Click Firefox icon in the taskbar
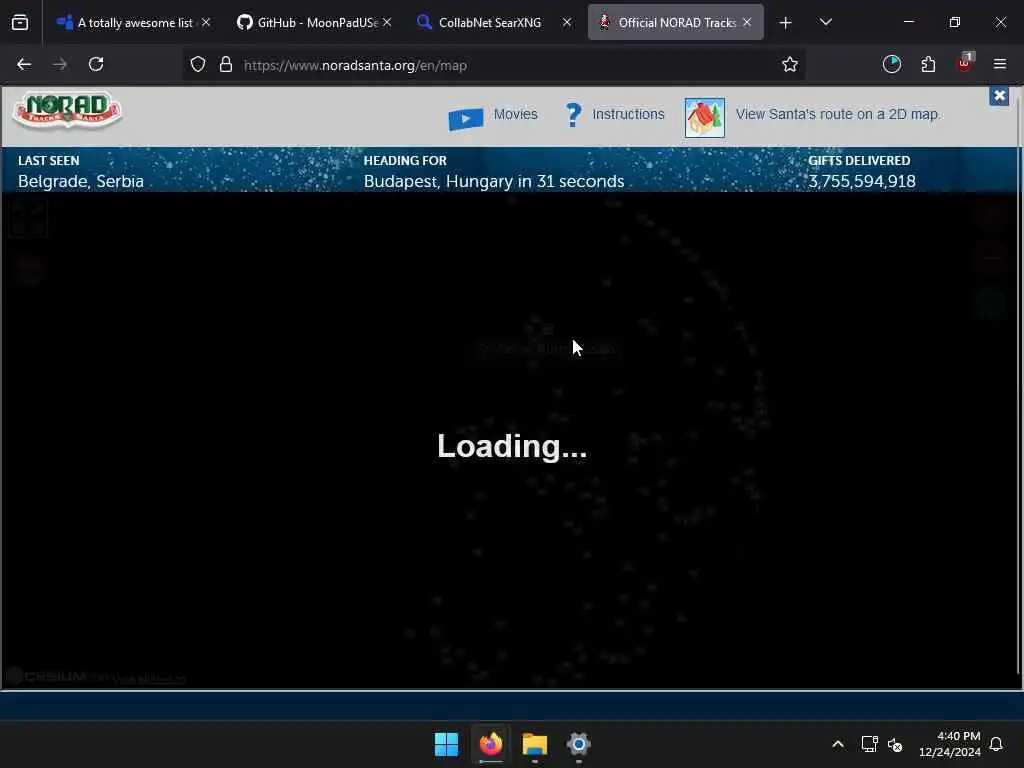Image resolution: width=1024 pixels, height=768 pixels. click(x=491, y=744)
